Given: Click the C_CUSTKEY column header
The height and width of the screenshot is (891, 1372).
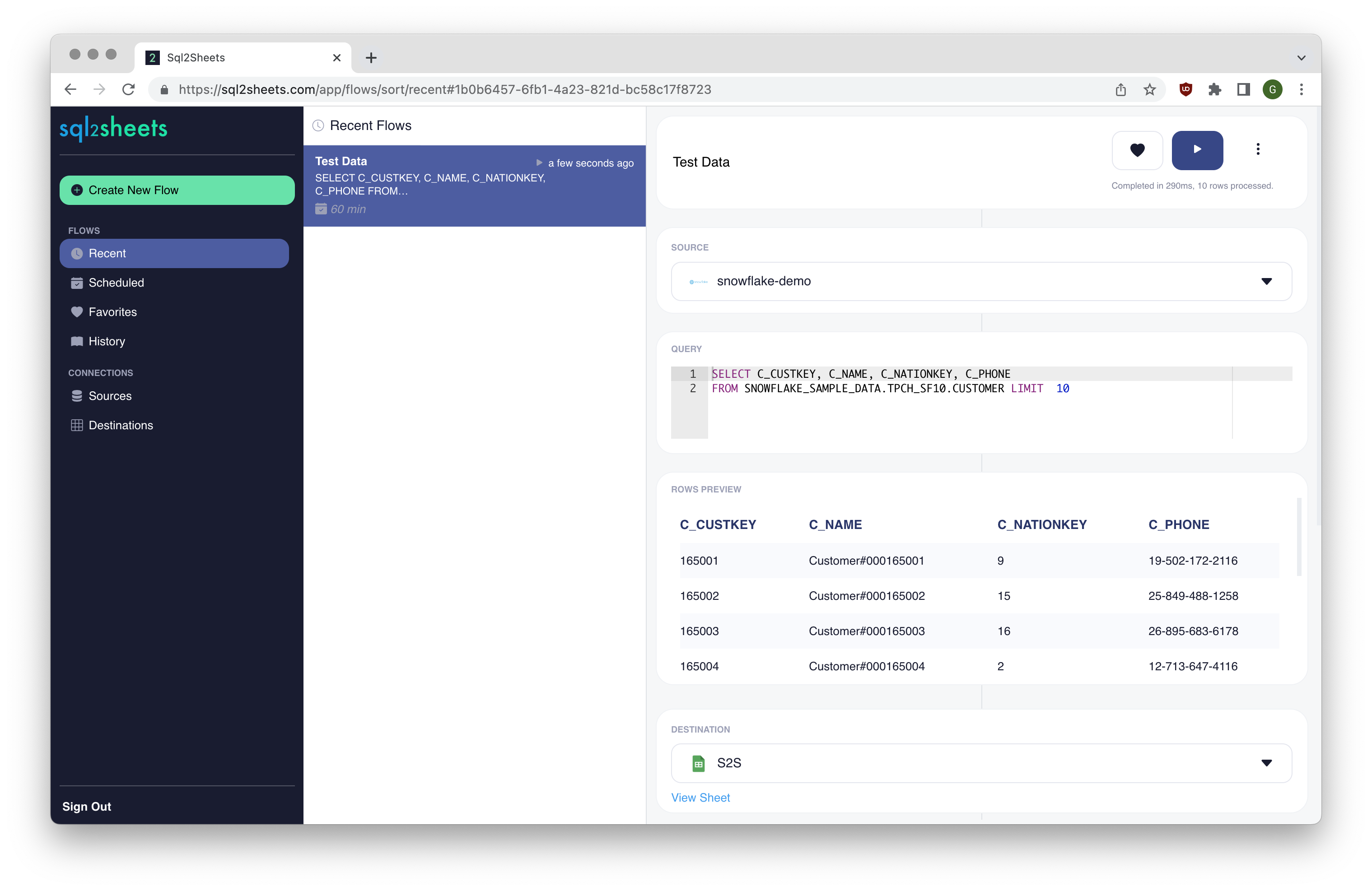Looking at the screenshot, I should point(718,524).
